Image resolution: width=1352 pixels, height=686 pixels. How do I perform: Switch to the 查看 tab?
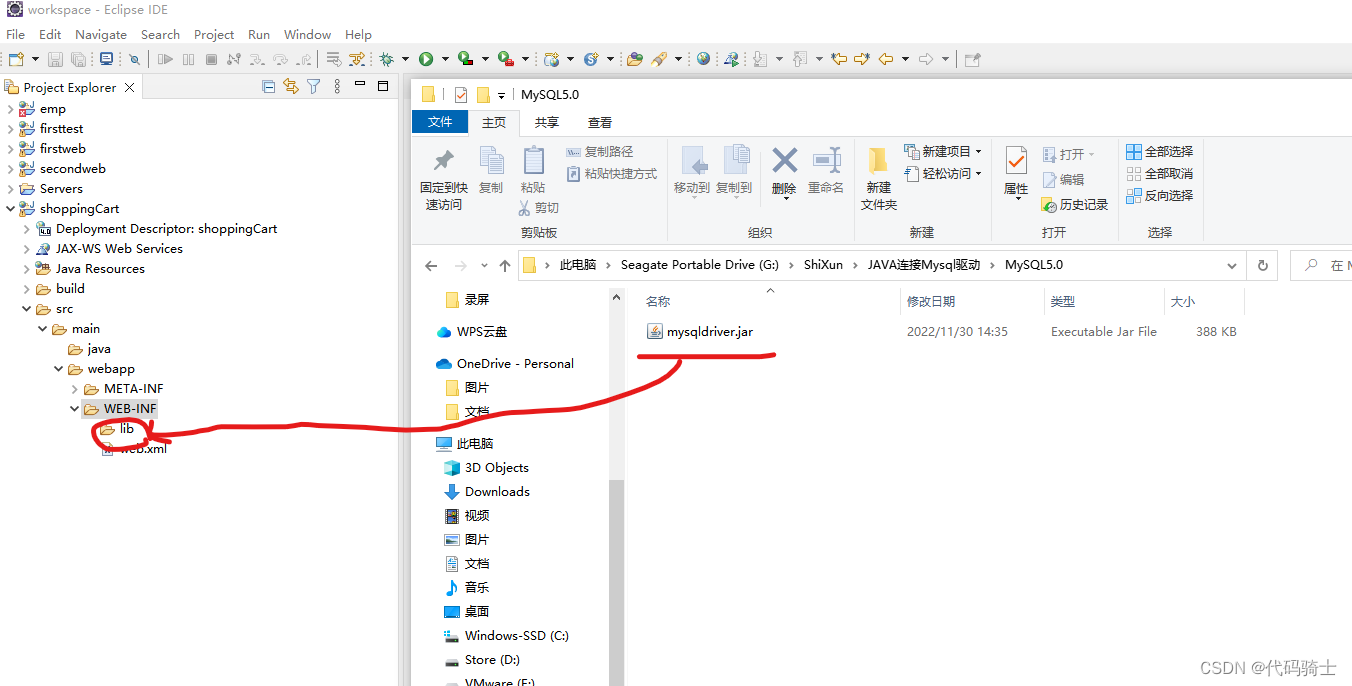[600, 122]
